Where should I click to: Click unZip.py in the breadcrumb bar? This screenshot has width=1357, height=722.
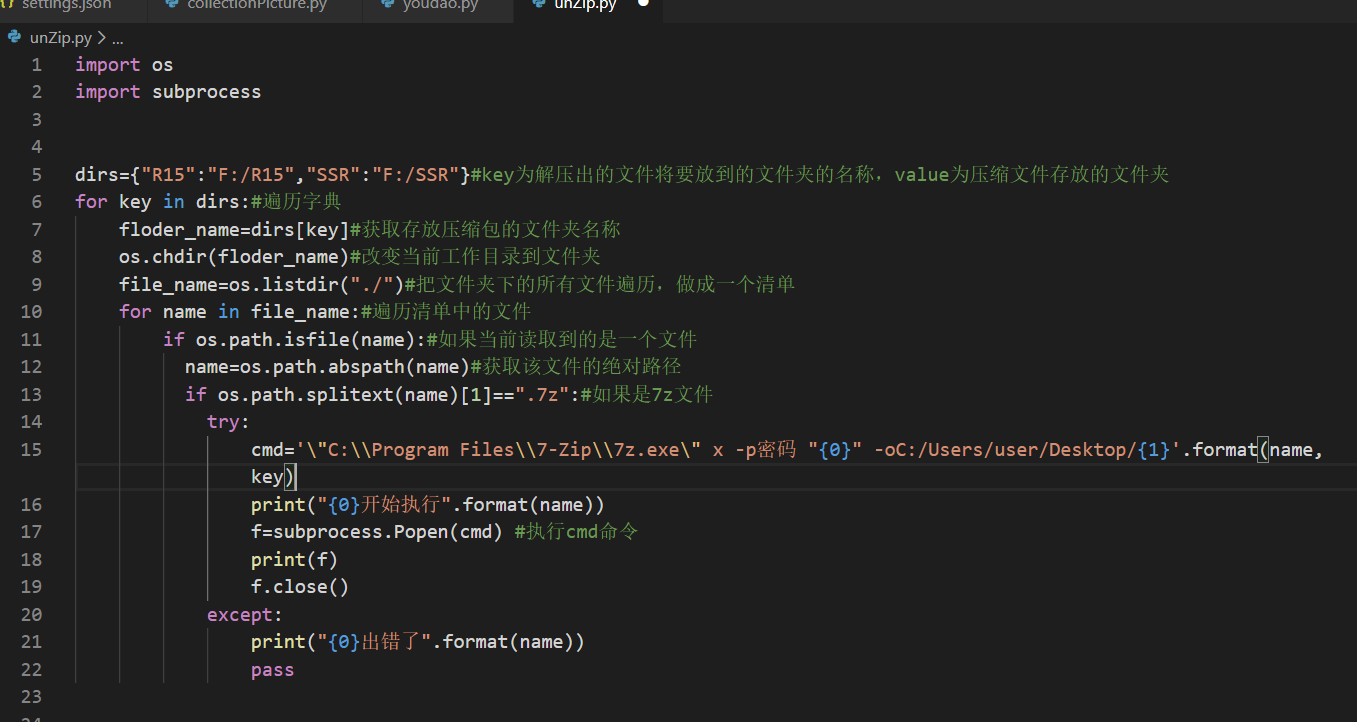(60, 38)
